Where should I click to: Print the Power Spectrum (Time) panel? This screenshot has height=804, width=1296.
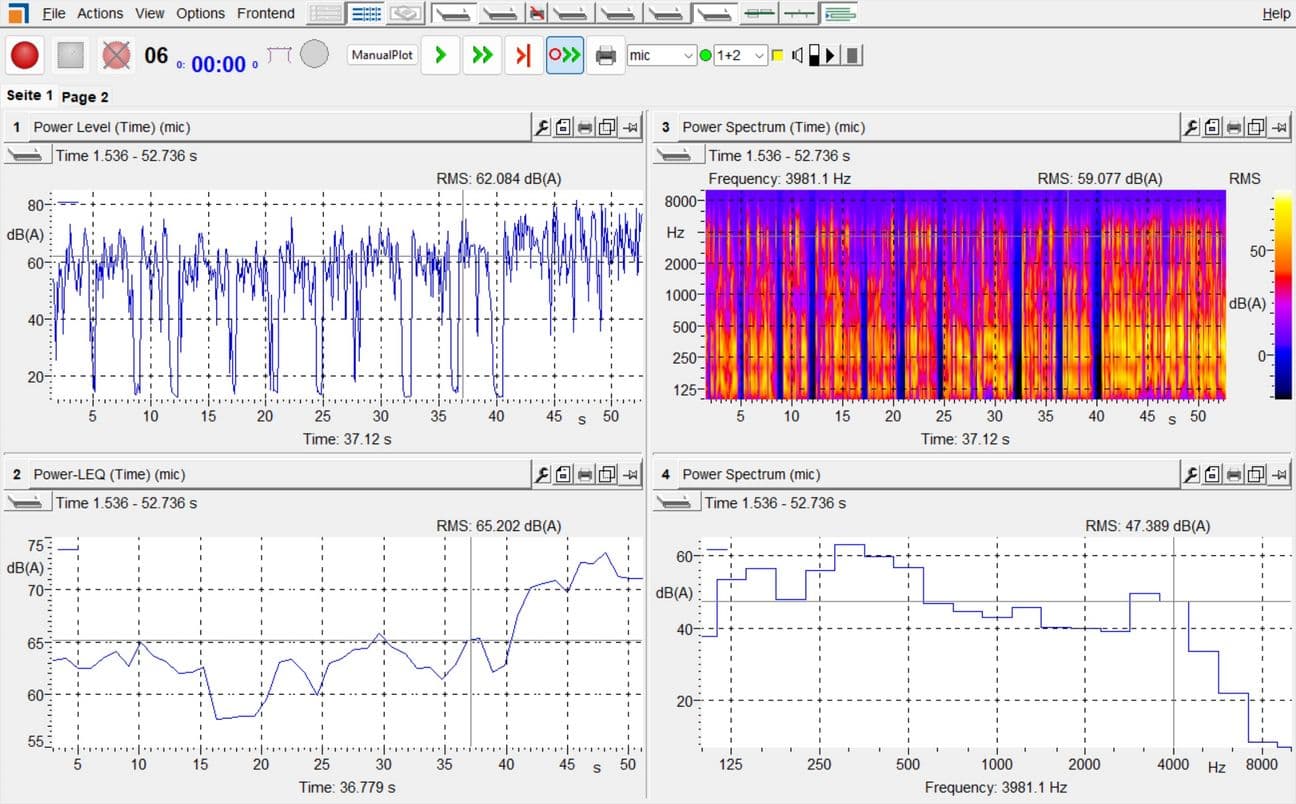1234,127
